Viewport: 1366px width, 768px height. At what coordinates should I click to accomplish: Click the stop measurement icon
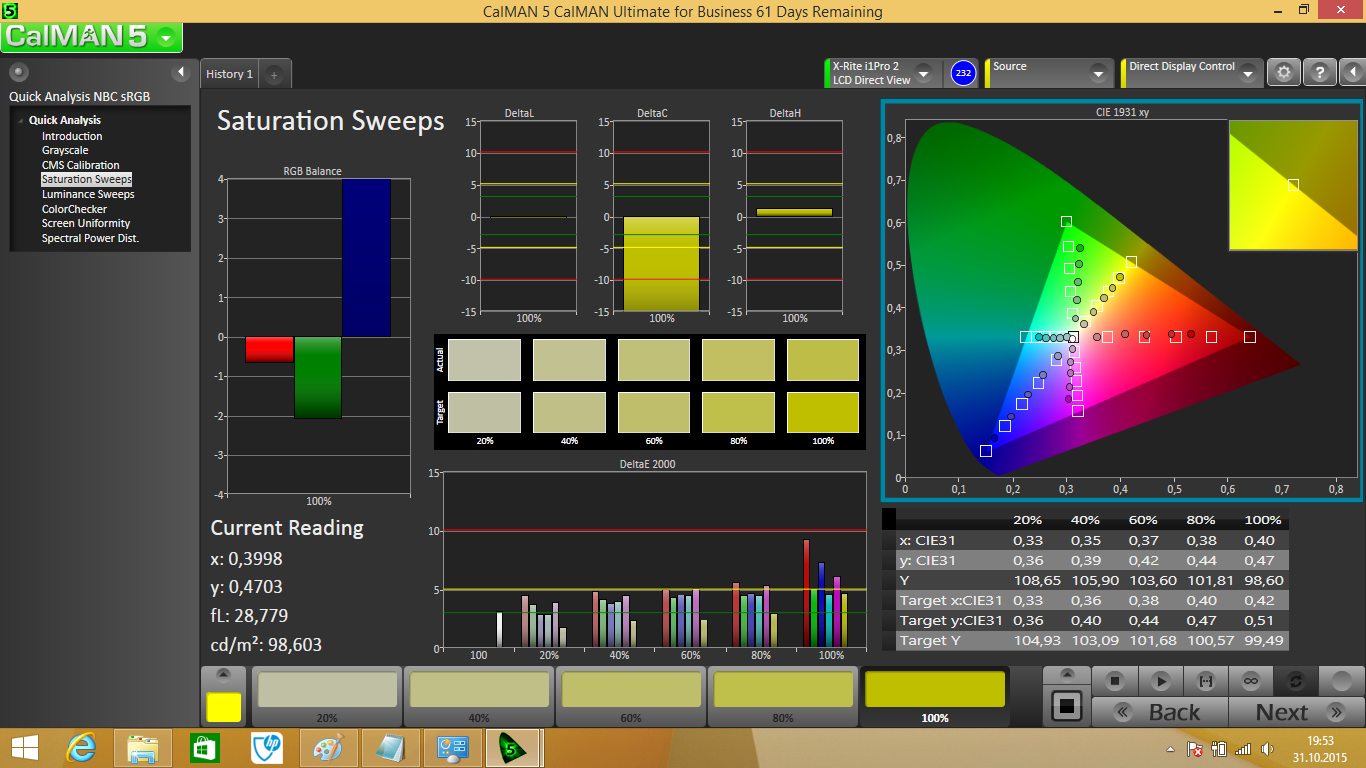pos(1114,681)
